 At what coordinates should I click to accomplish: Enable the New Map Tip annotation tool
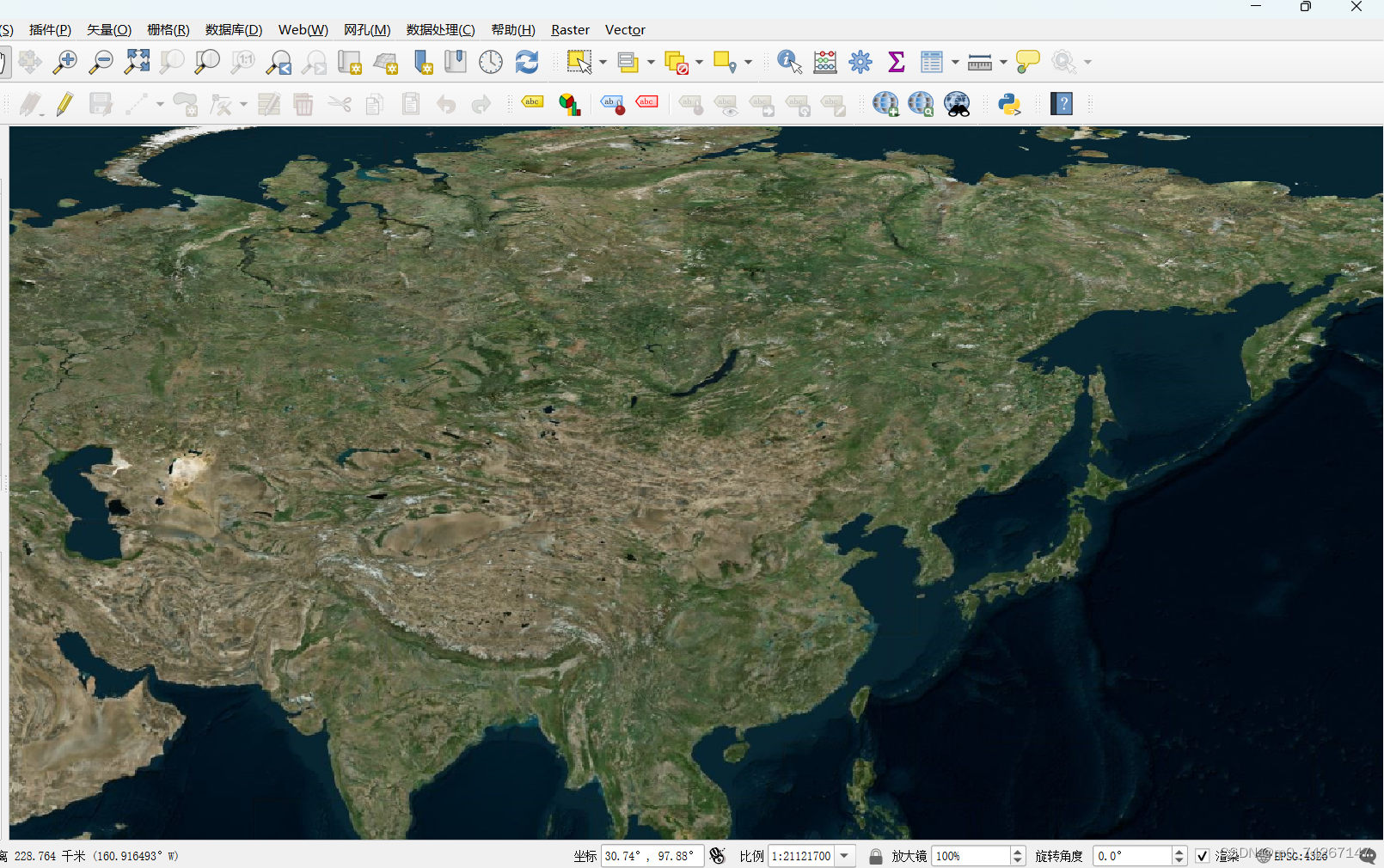tap(1027, 62)
